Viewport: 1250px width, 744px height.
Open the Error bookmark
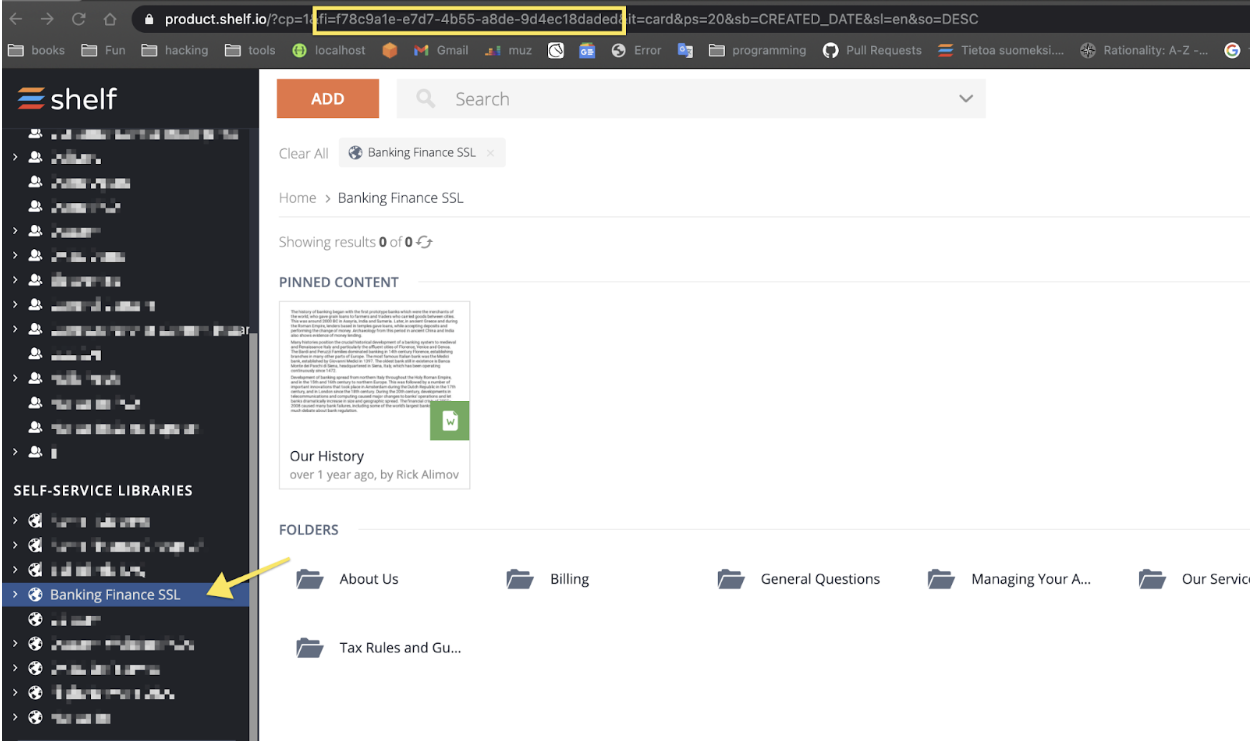coord(636,50)
